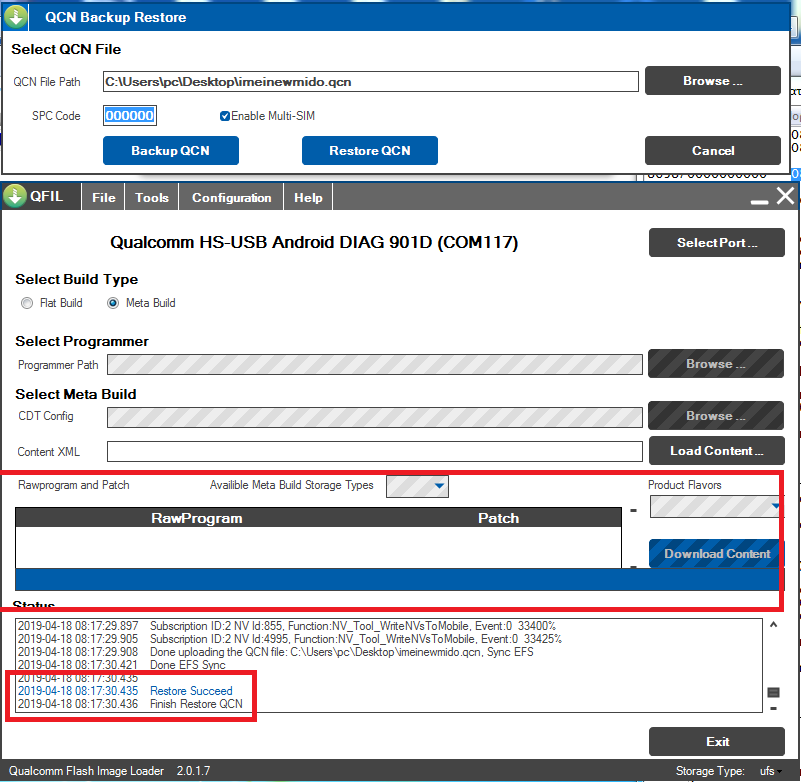
Task: Open the Storage Type ufs dropdown
Action: point(778,771)
